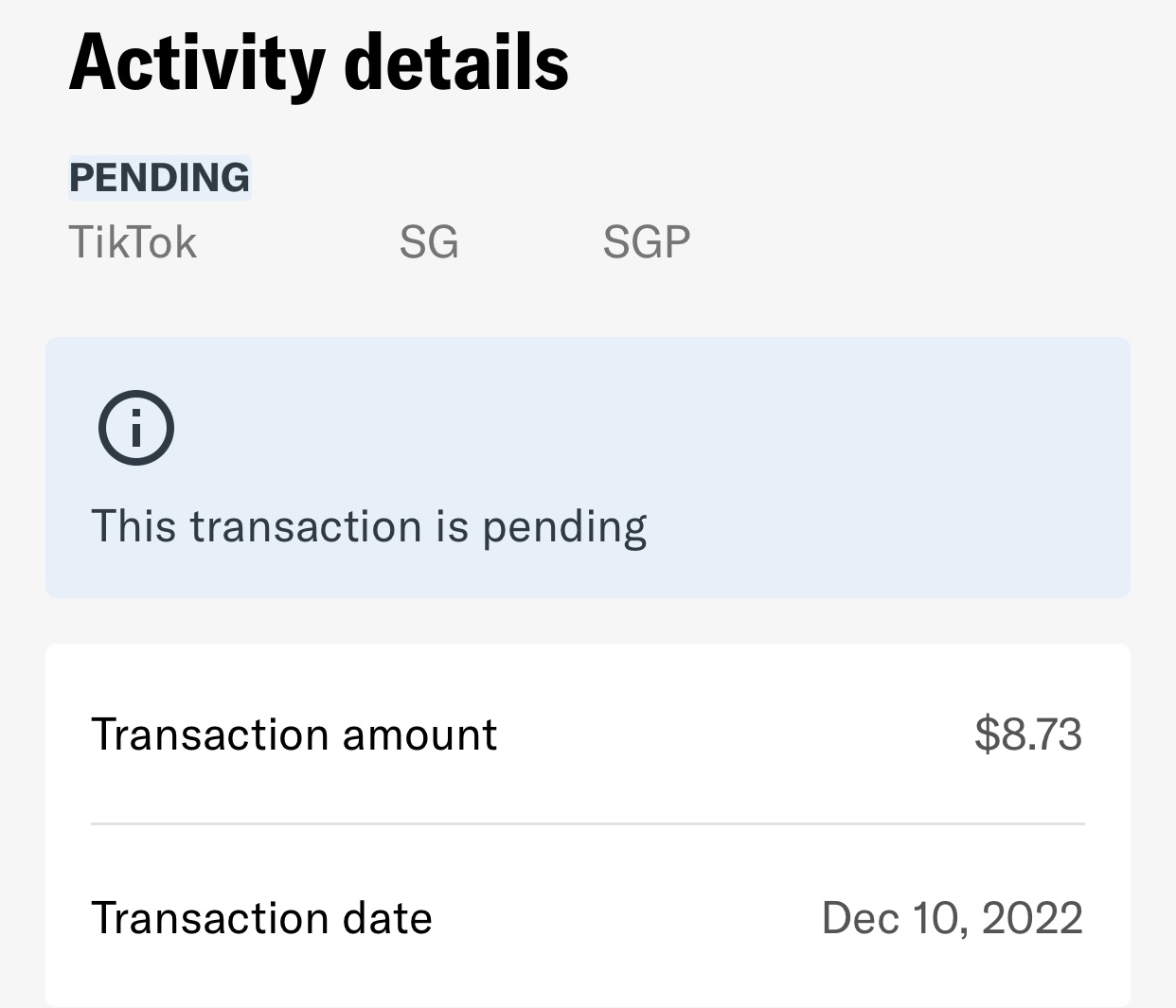Click the word 'amount' in first row
Screen dimensions: 1176x1008
pyautogui.click(x=419, y=735)
